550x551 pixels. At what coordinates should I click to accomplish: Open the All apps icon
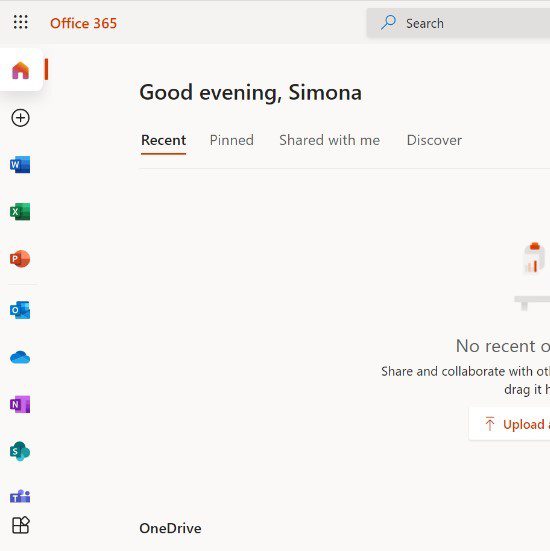tap(21, 525)
